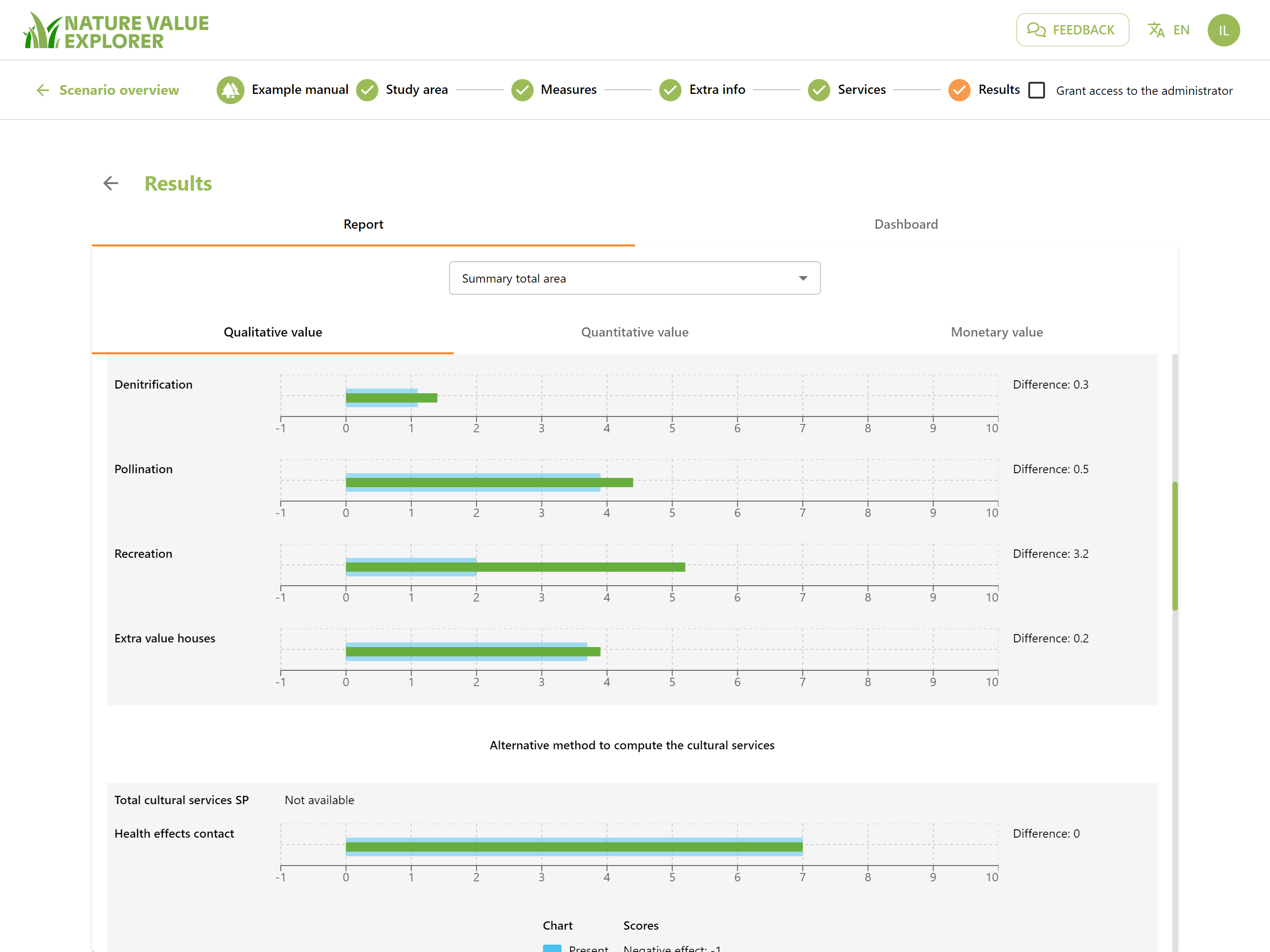
Task: Go back to Scenario overview
Action: [107, 90]
